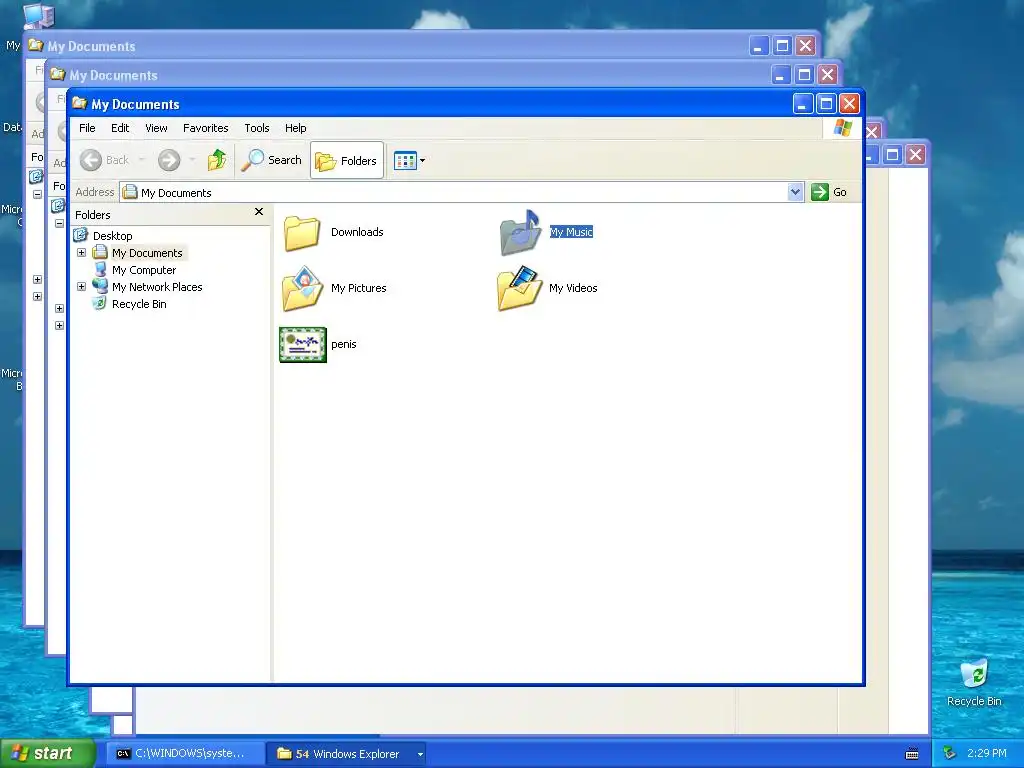Open the File menu
Screen dimensions: 1024x768
(x=87, y=128)
